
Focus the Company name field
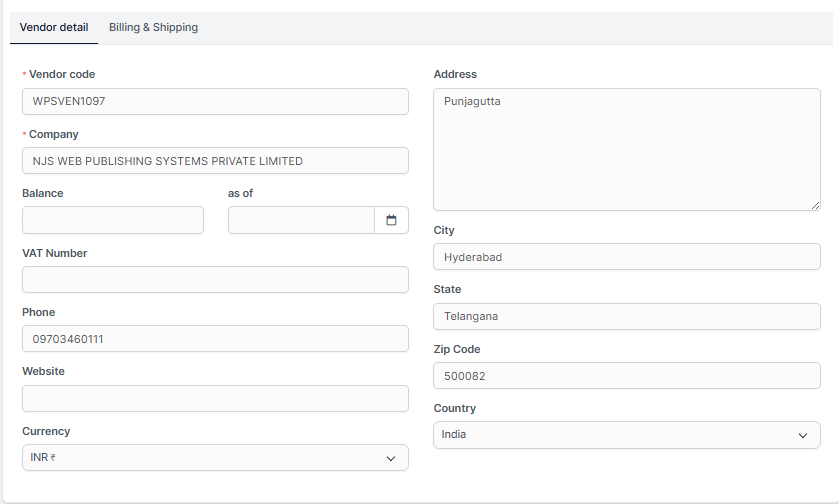point(215,161)
